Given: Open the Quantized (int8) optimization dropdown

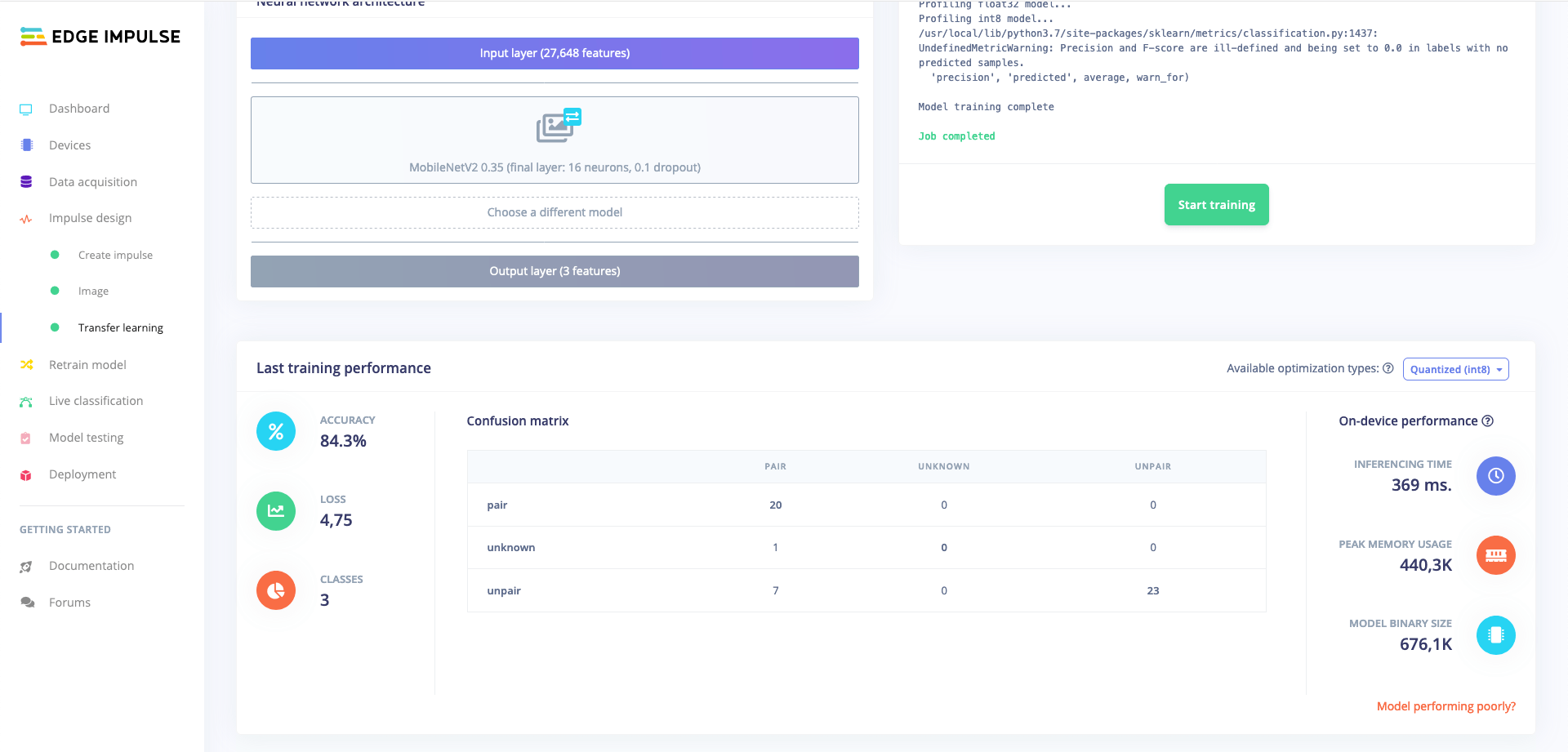Looking at the screenshot, I should (1455, 369).
